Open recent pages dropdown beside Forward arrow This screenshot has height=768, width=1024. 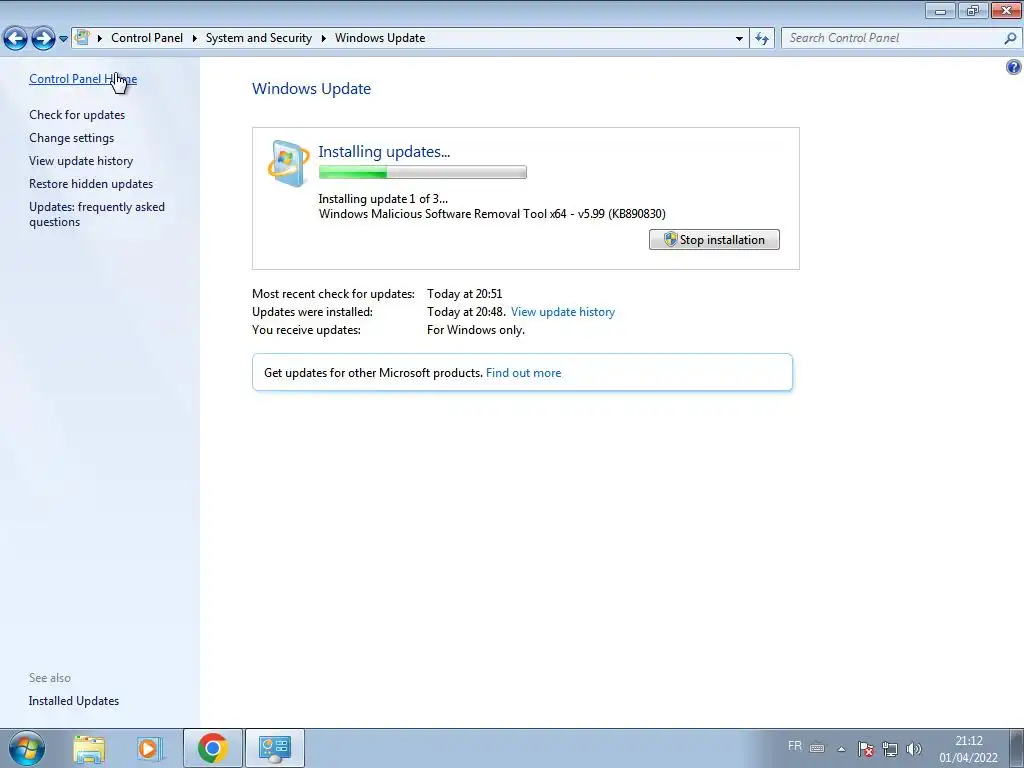(x=63, y=39)
